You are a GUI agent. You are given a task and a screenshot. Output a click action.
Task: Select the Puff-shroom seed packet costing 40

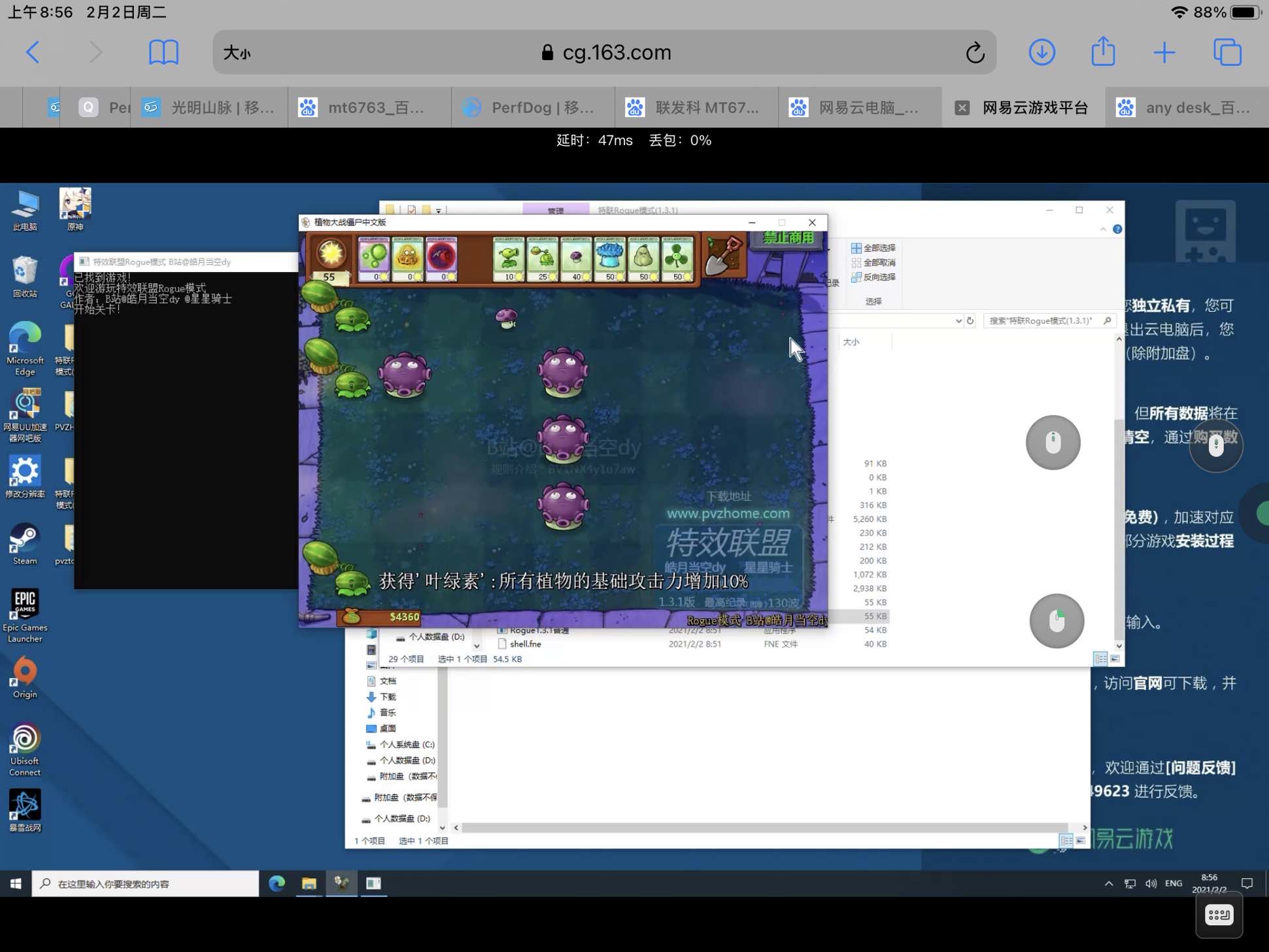(x=576, y=259)
